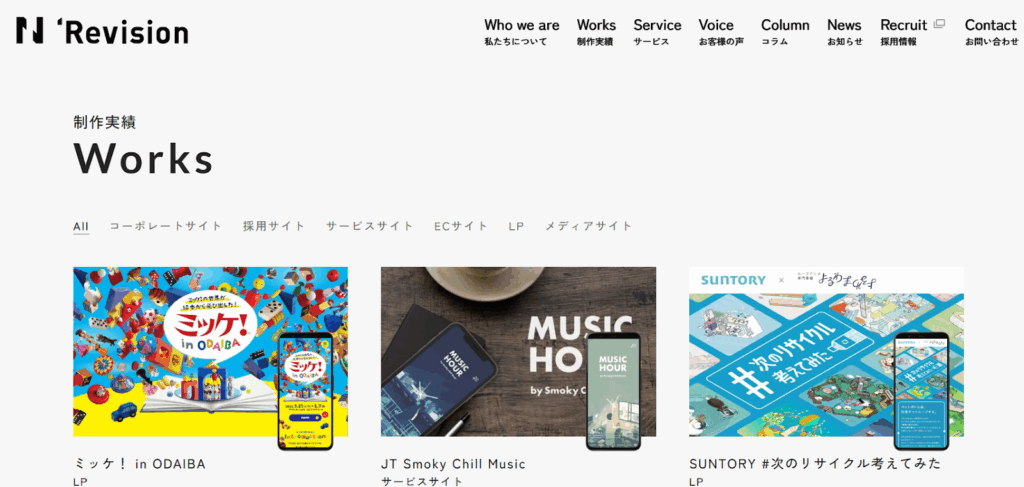This screenshot has height=487, width=1024.
Task: Open the Recruit page
Action: point(904,32)
